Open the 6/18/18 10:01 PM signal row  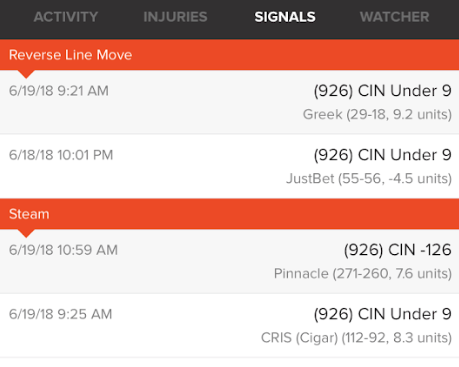(x=229, y=166)
